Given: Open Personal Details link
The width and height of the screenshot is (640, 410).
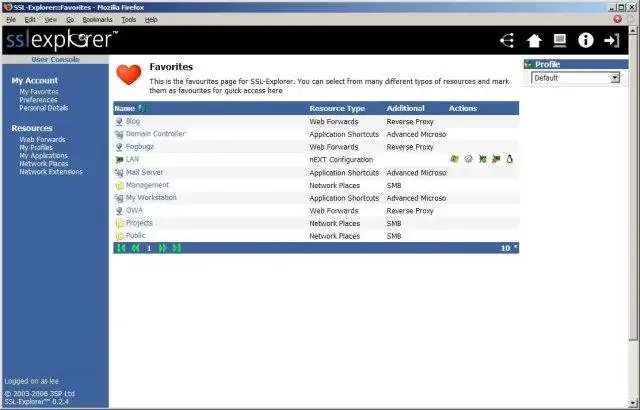Looking at the screenshot, I should tap(44, 108).
